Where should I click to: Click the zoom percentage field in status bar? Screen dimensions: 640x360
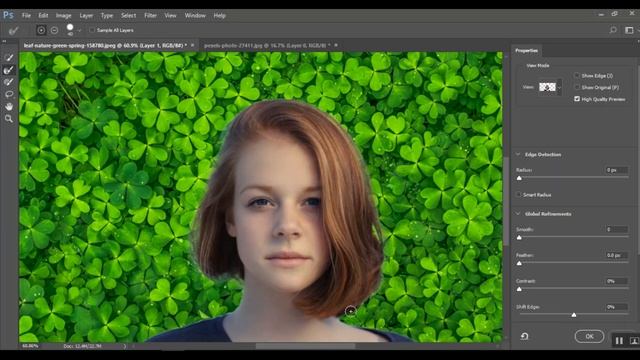pyautogui.click(x=31, y=346)
